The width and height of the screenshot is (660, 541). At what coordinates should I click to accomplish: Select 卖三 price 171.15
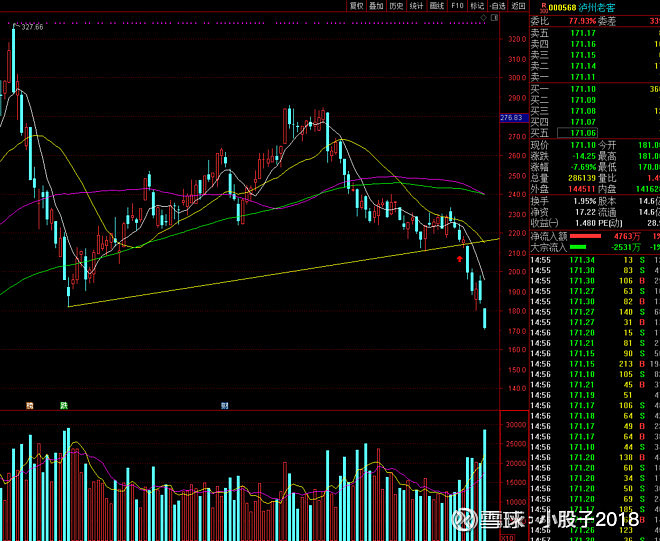click(x=583, y=55)
